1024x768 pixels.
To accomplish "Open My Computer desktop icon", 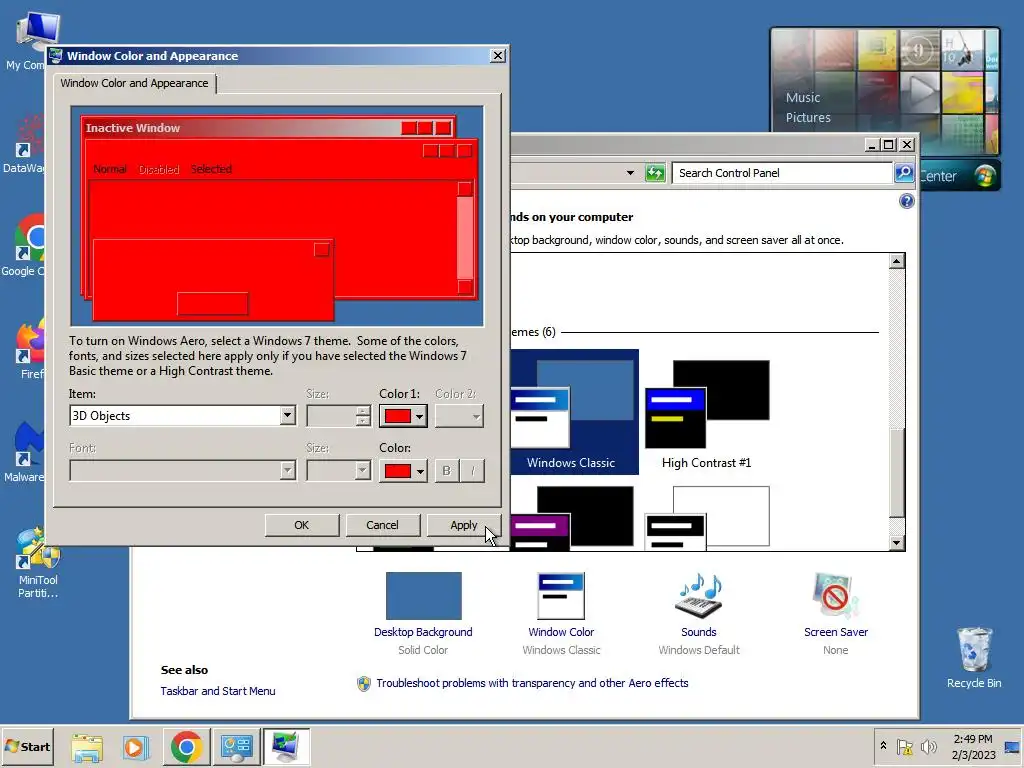I will 30,40.
